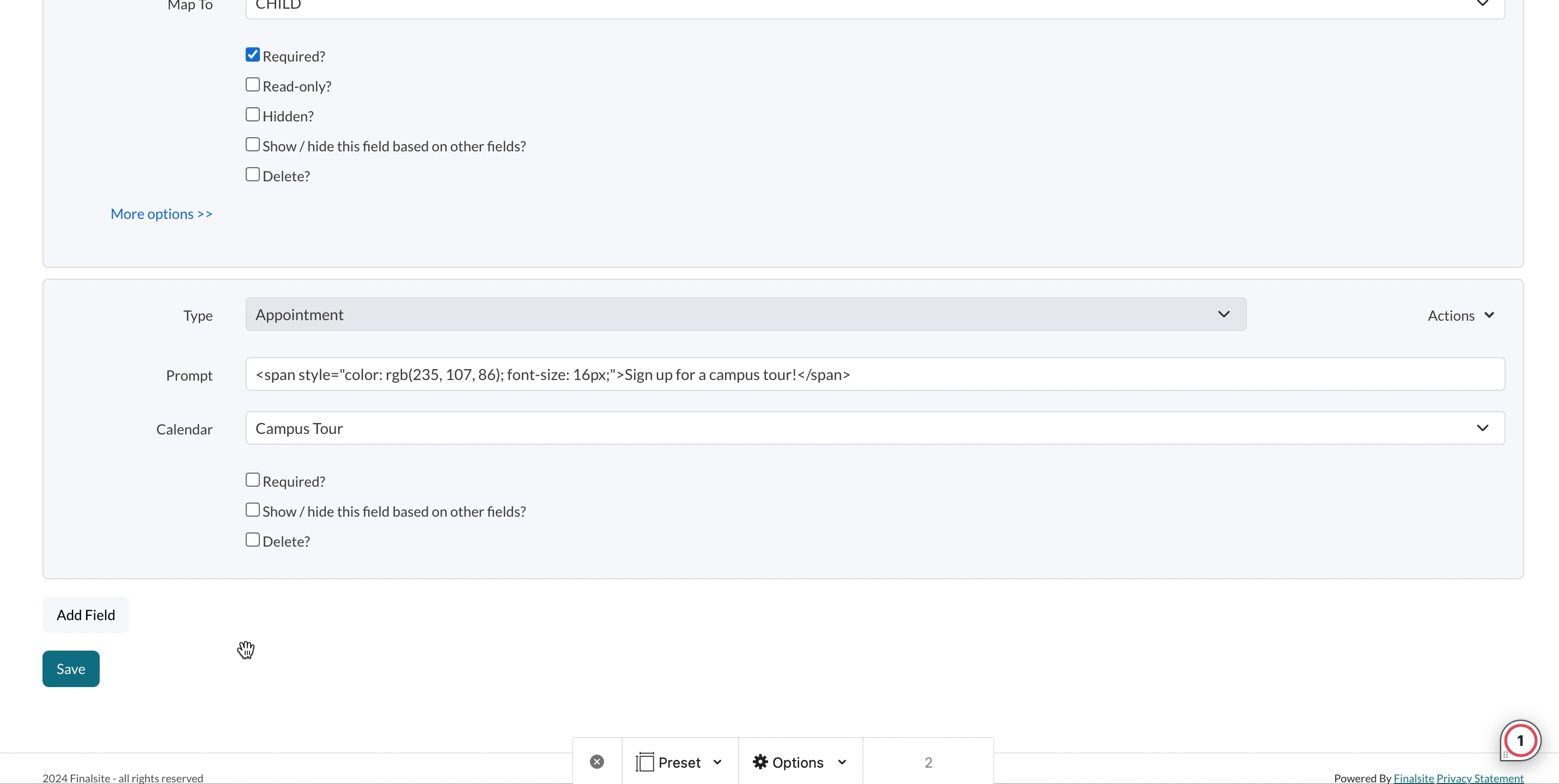The image size is (1559, 784).
Task: Click More options link to expand settings
Action: coord(161,213)
